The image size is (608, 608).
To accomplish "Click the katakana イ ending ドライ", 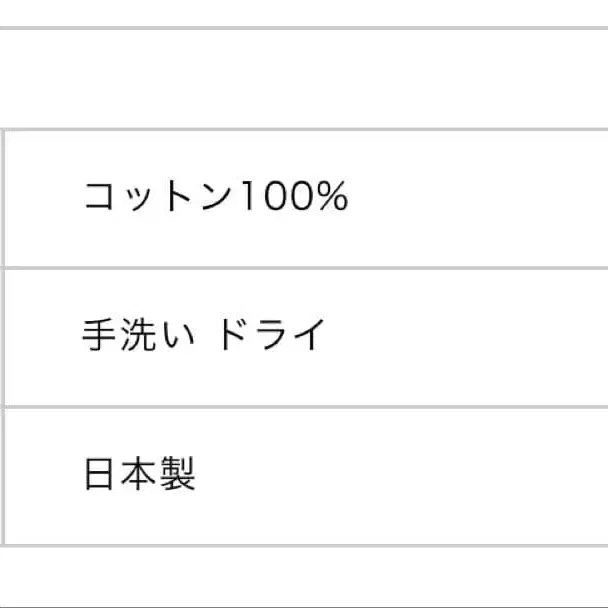I will [312, 335].
